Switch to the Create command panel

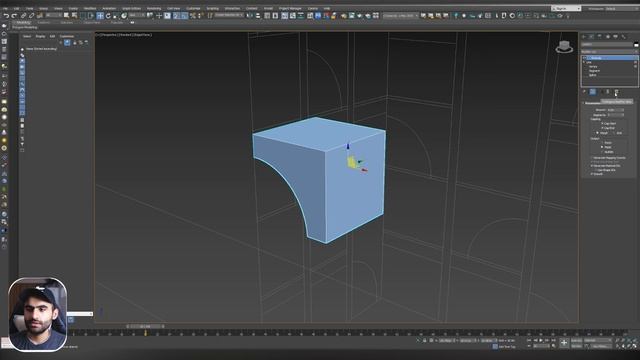tap(584, 37)
